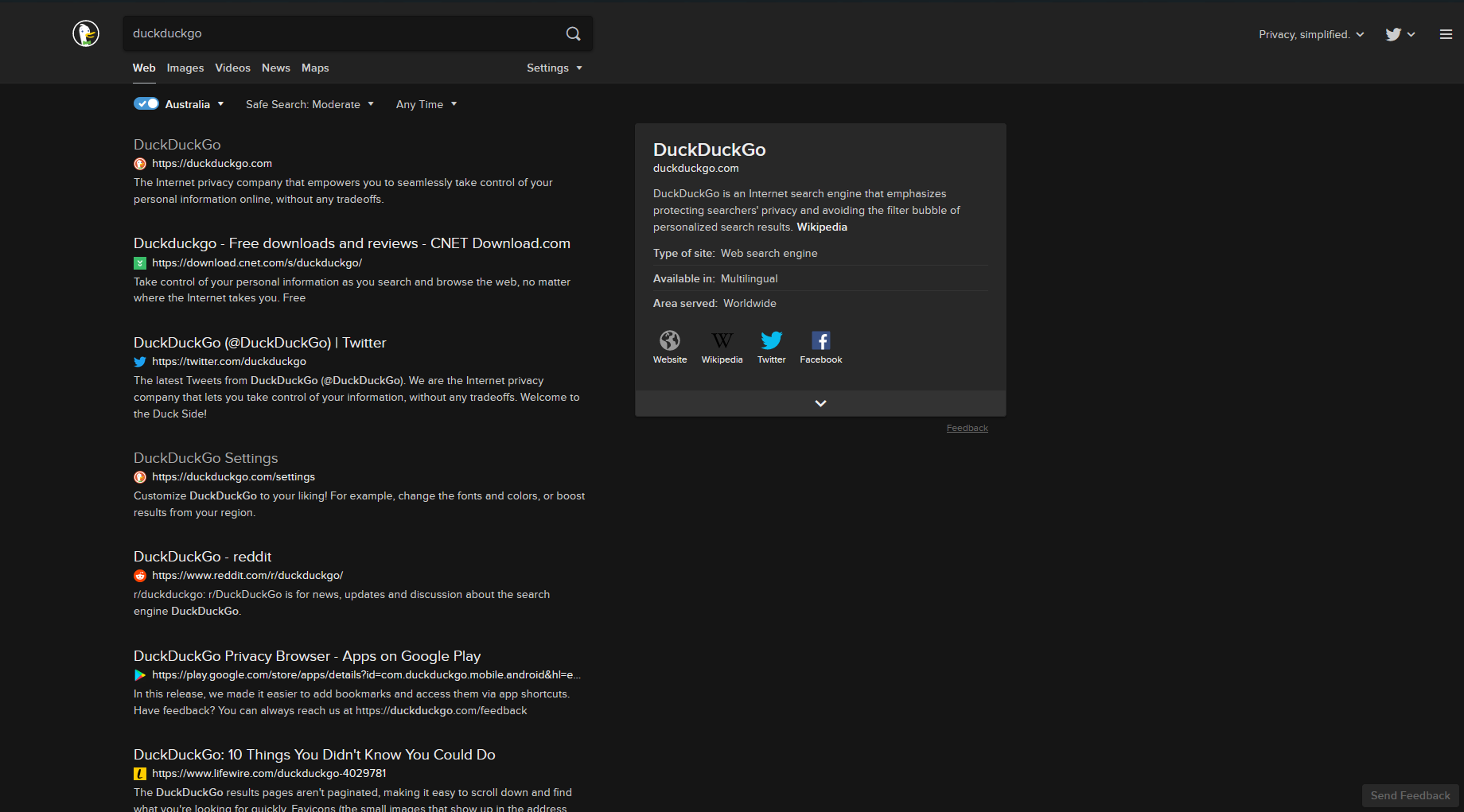Click the https://twitter.com/duckduckgo URL

pos(229,361)
